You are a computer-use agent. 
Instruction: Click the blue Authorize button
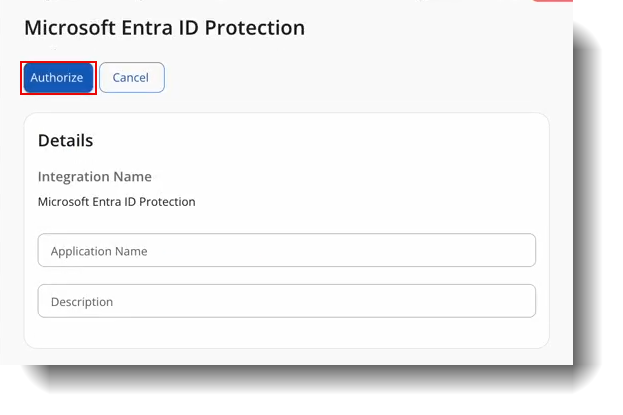58,78
